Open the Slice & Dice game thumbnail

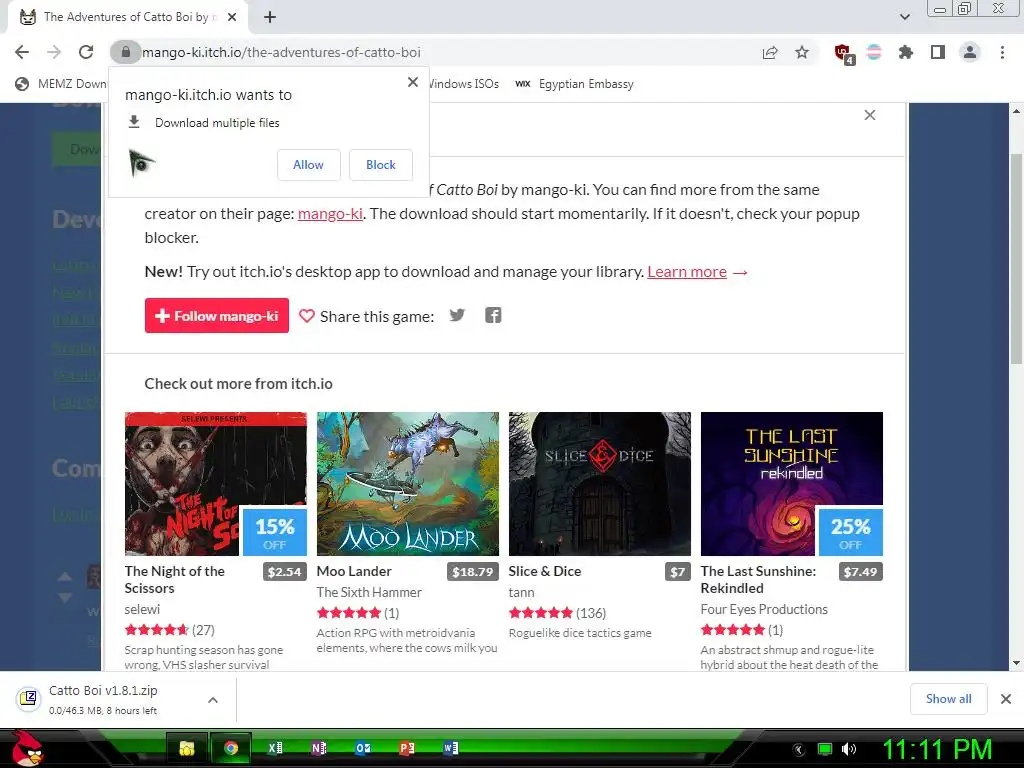pos(600,484)
